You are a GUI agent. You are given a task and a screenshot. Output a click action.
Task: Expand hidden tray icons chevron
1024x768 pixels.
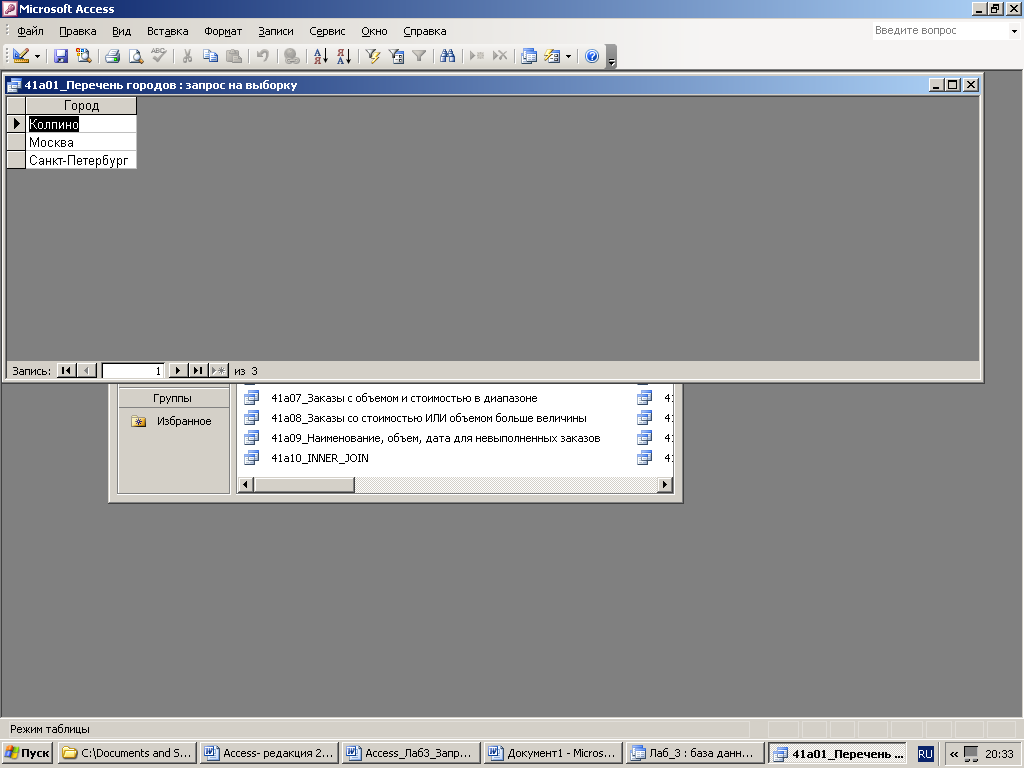click(953, 754)
